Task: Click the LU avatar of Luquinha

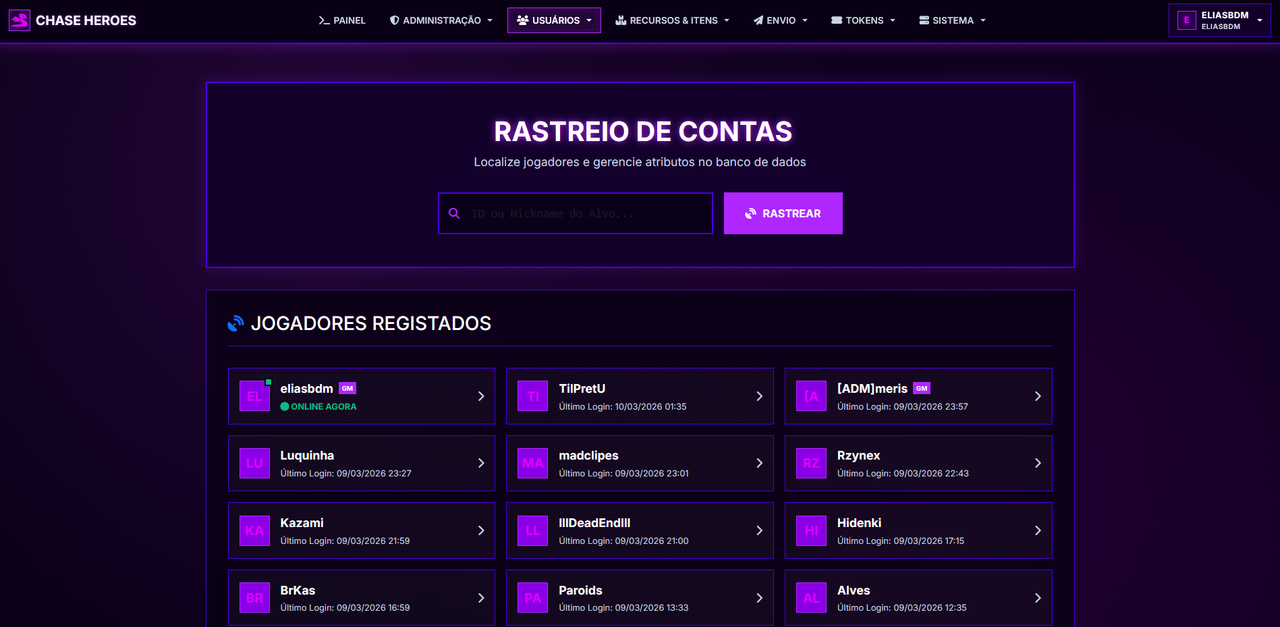Action: pyautogui.click(x=254, y=463)
